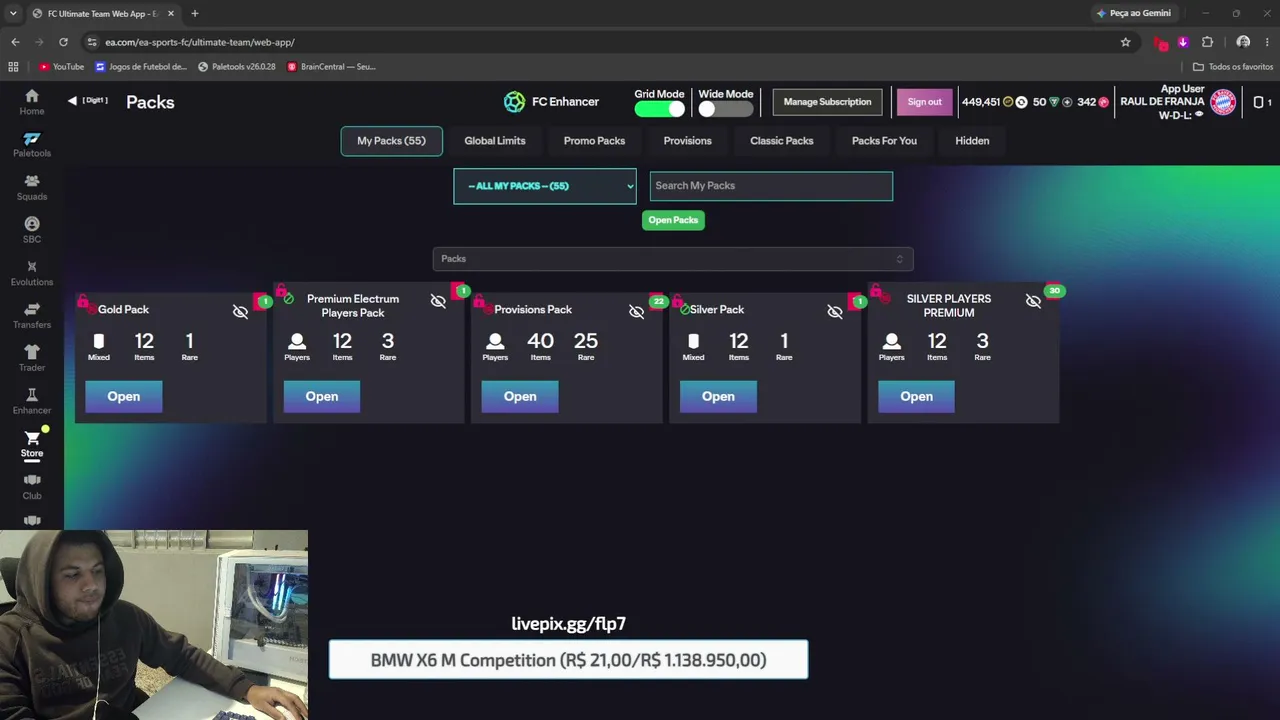Open the SBC section
1280x720 pixels.
32,230
